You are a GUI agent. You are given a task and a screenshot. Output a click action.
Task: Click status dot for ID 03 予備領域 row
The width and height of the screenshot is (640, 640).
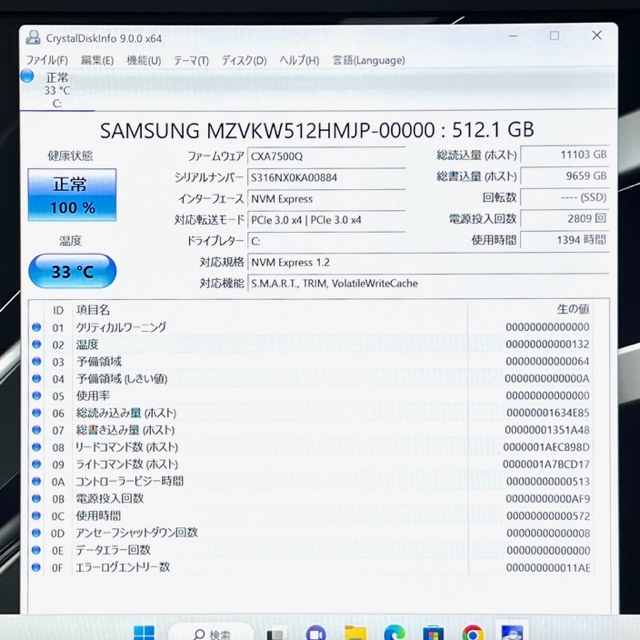click(36, 362)
